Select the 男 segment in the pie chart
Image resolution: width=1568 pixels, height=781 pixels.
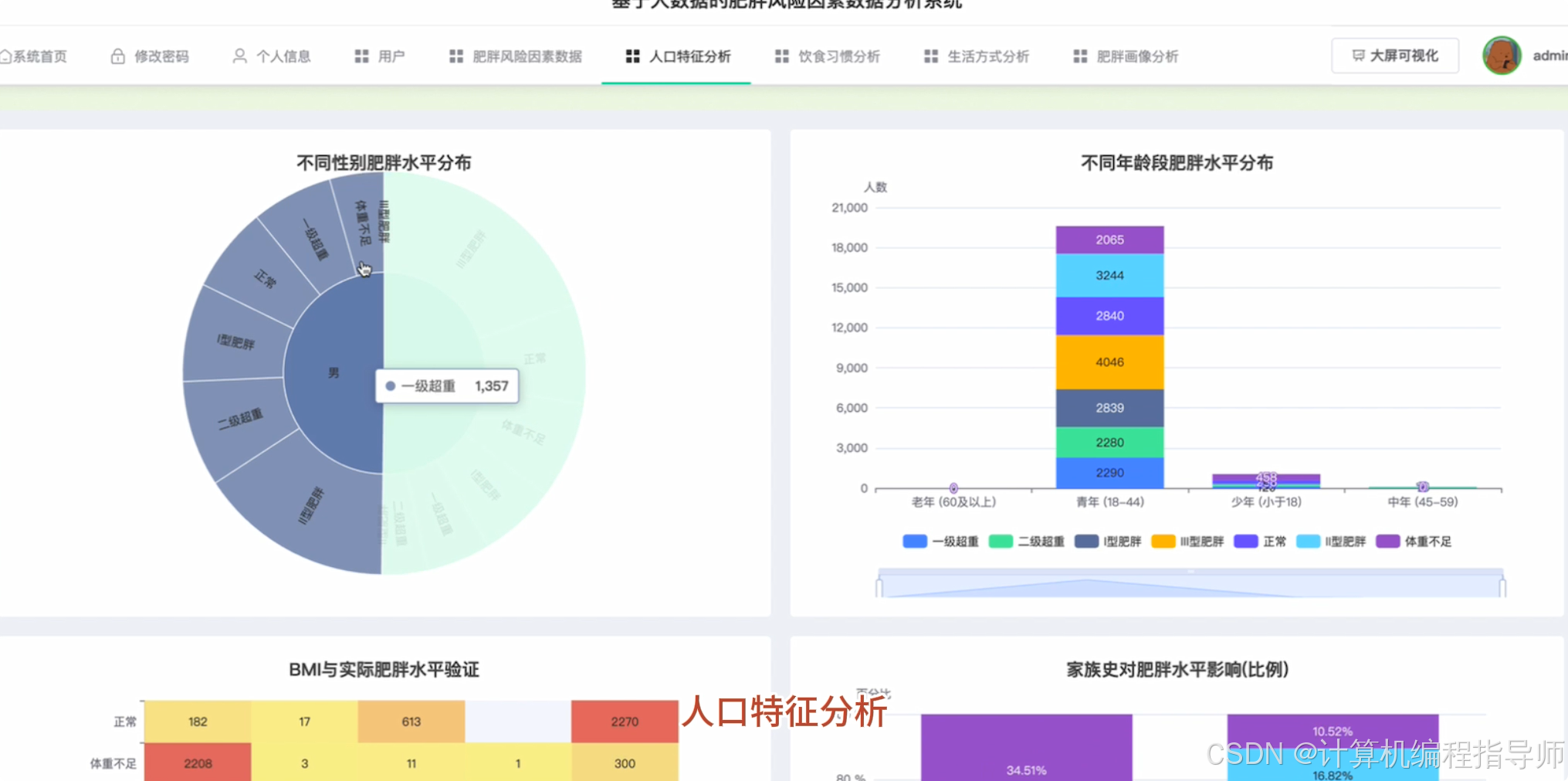click(334, 373)
